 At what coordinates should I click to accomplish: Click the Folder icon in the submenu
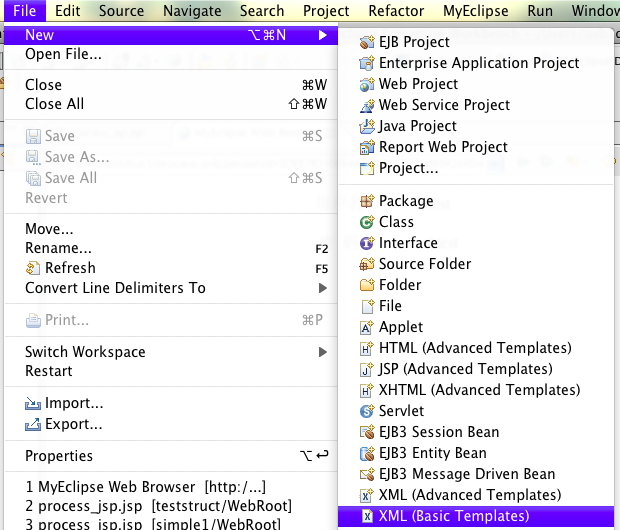(367, 285)
